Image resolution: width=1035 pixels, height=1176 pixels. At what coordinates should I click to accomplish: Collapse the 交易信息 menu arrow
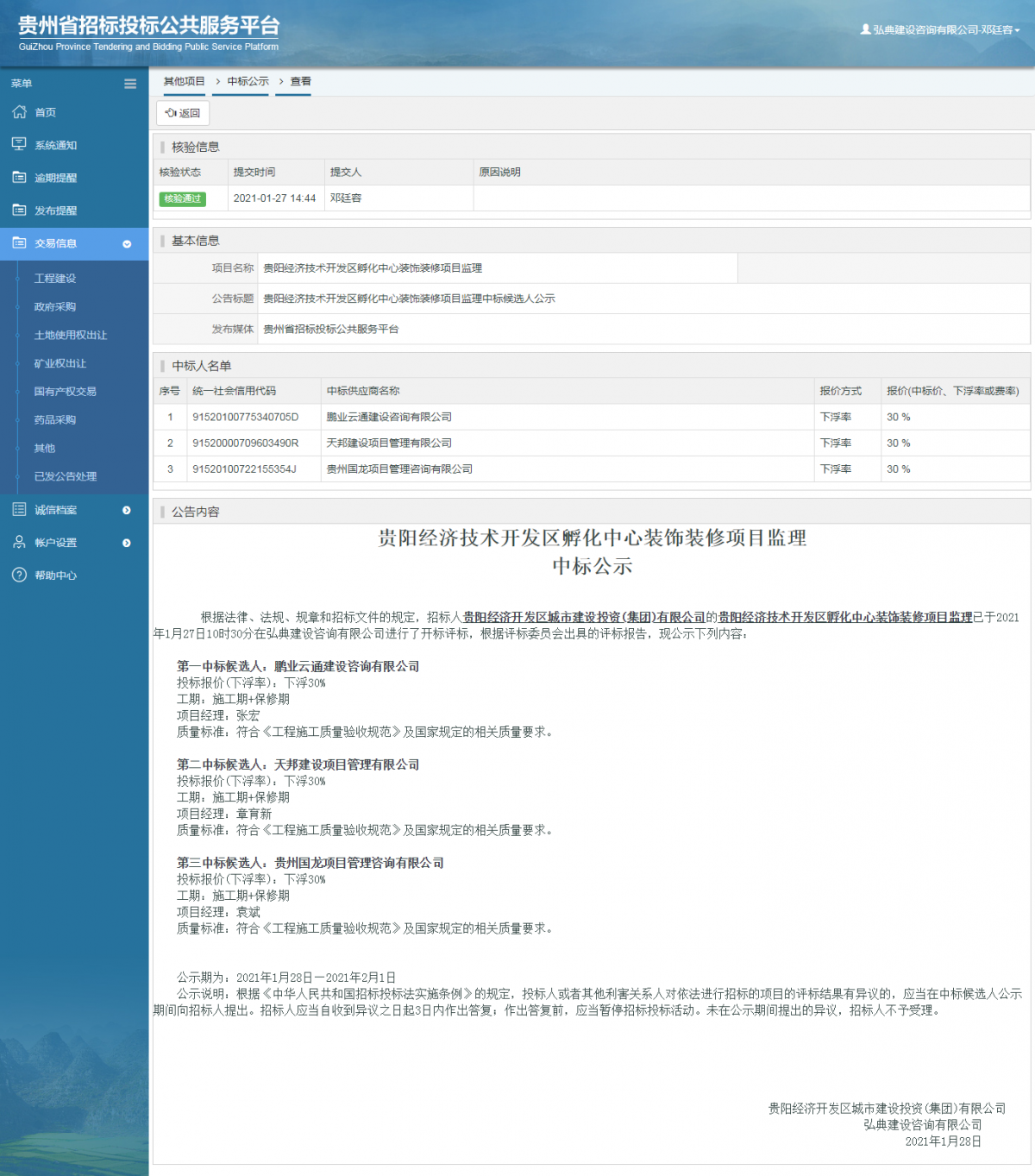(127, 244)
